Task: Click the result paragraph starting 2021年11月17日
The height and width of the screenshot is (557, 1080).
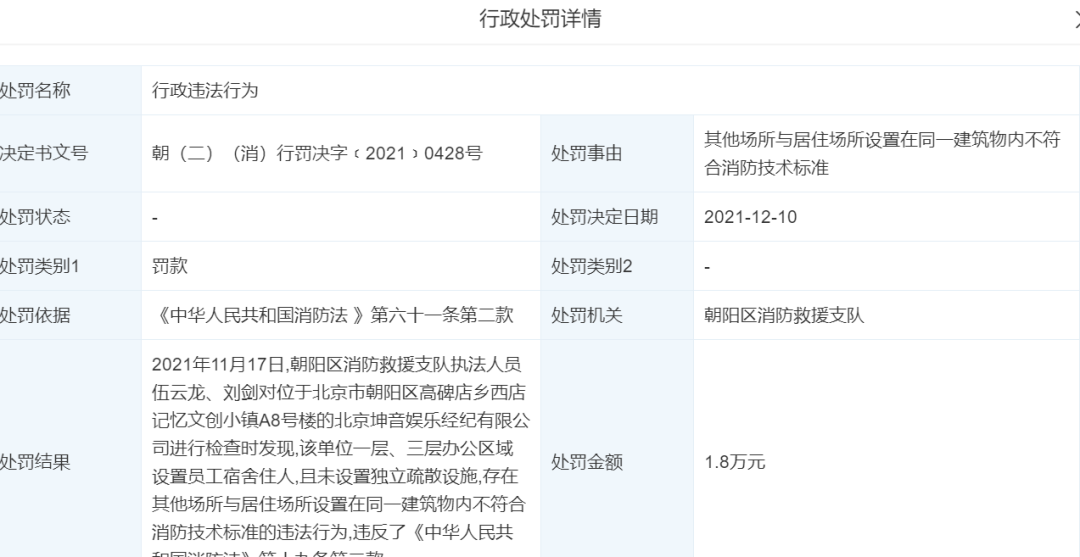Action: pos(341,455)
